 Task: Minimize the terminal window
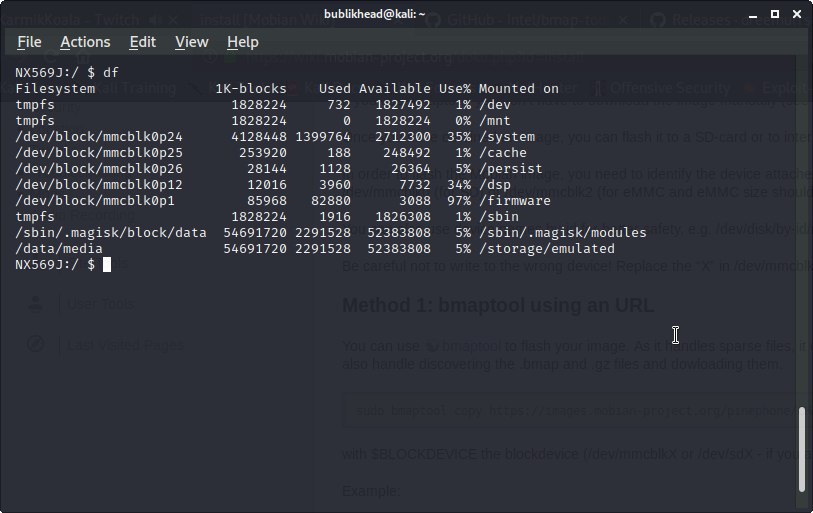point(753,15)
